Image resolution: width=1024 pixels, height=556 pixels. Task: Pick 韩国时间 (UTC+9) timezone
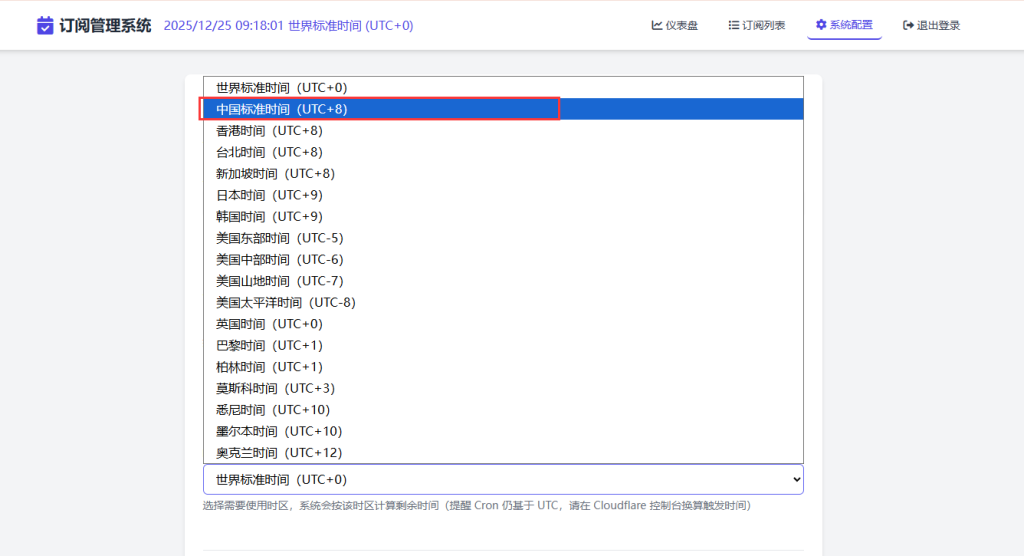point(269,217)
